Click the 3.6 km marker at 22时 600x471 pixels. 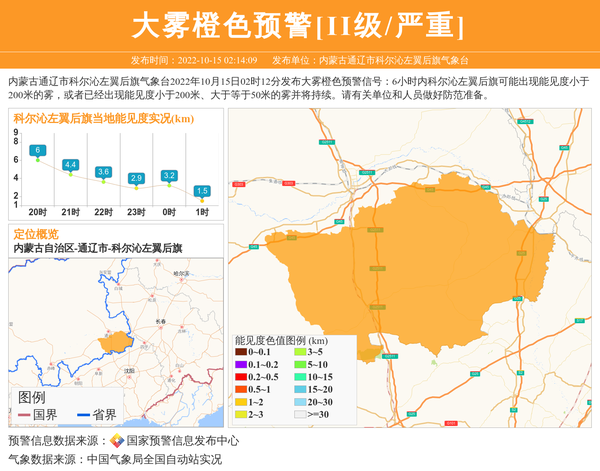[103, 172]
